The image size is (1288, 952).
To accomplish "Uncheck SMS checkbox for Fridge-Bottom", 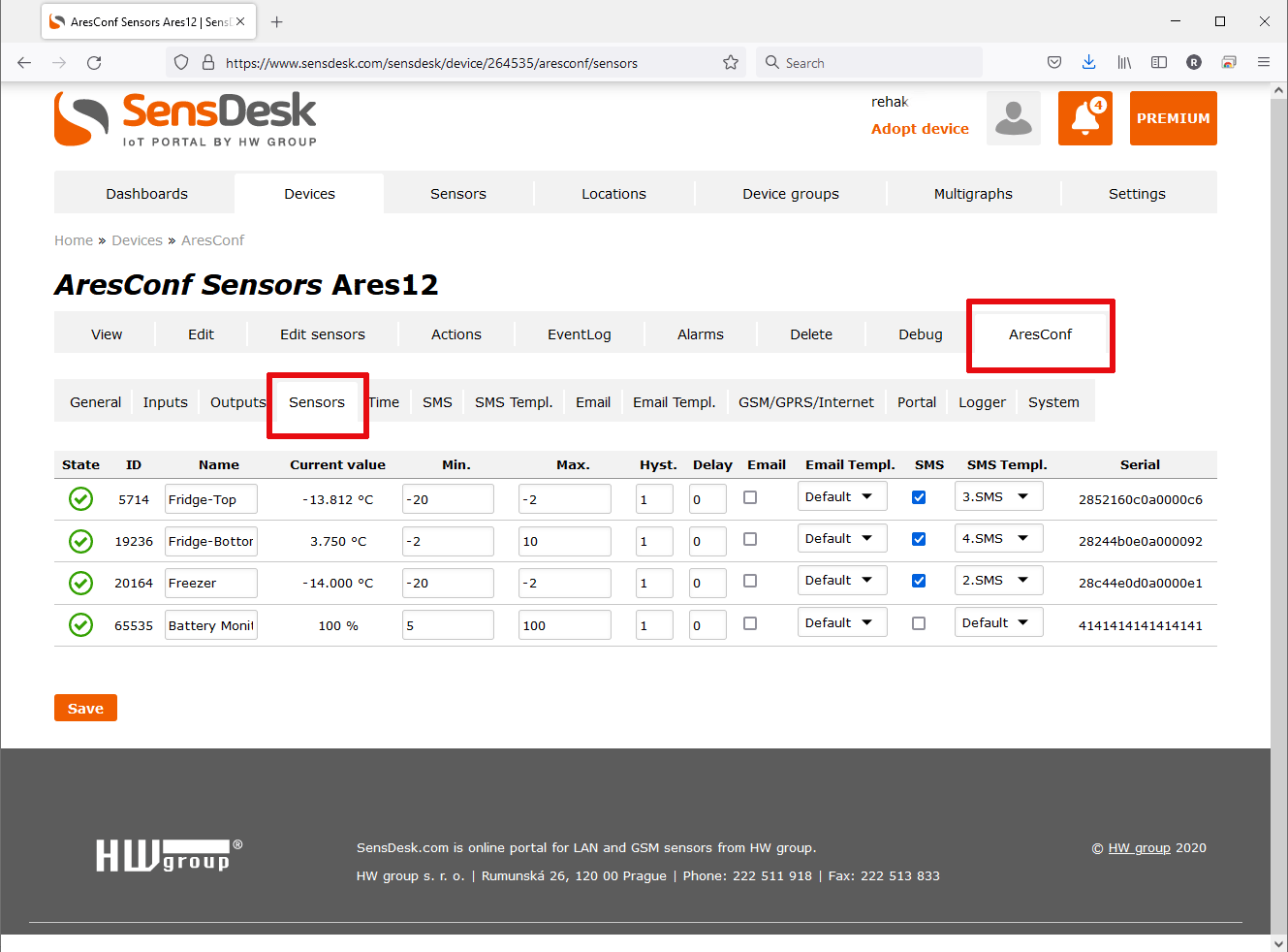I will 919,539.
